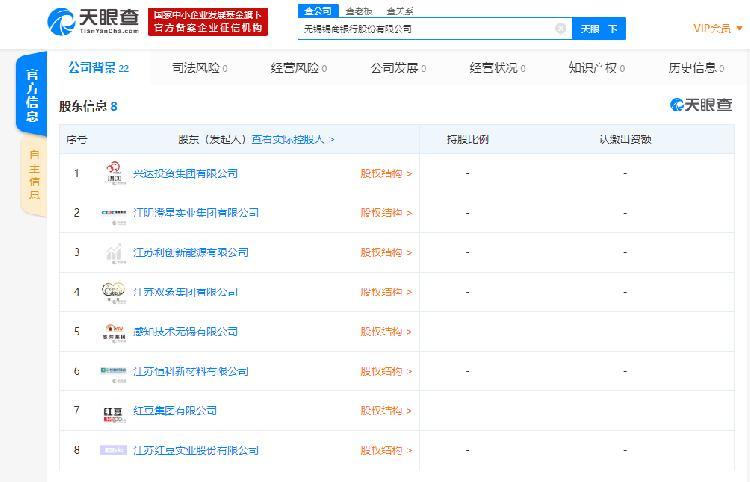Open the 知识产权 tab
The height and width of the screenshot is (482, 750).
click(x=597, y=68)
